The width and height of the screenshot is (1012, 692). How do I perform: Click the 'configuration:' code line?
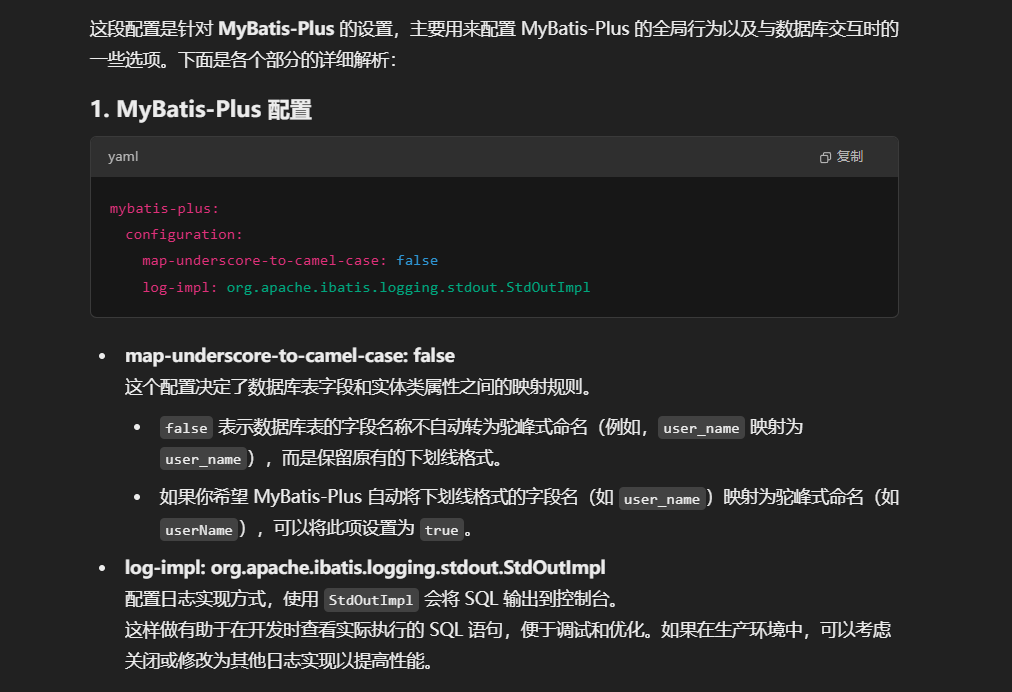(x=184, y=234)
